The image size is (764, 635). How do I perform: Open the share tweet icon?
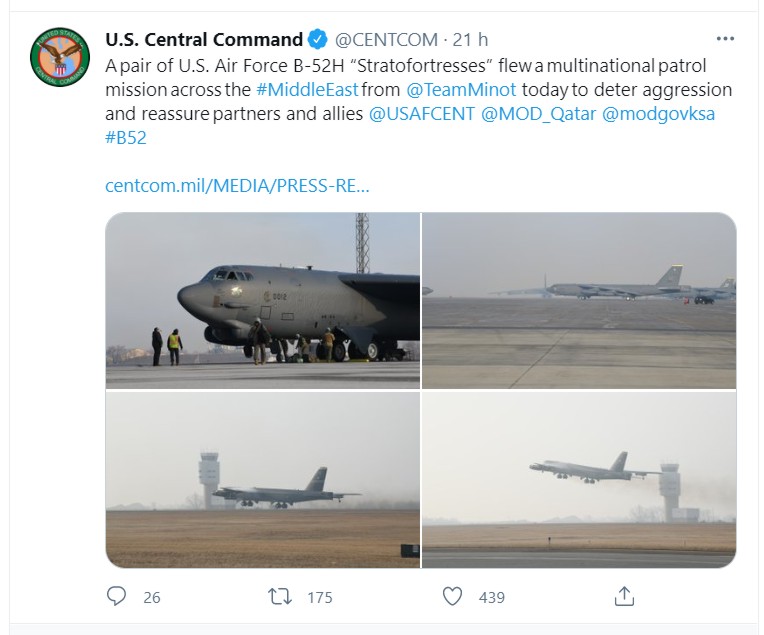tap(623, 597)
